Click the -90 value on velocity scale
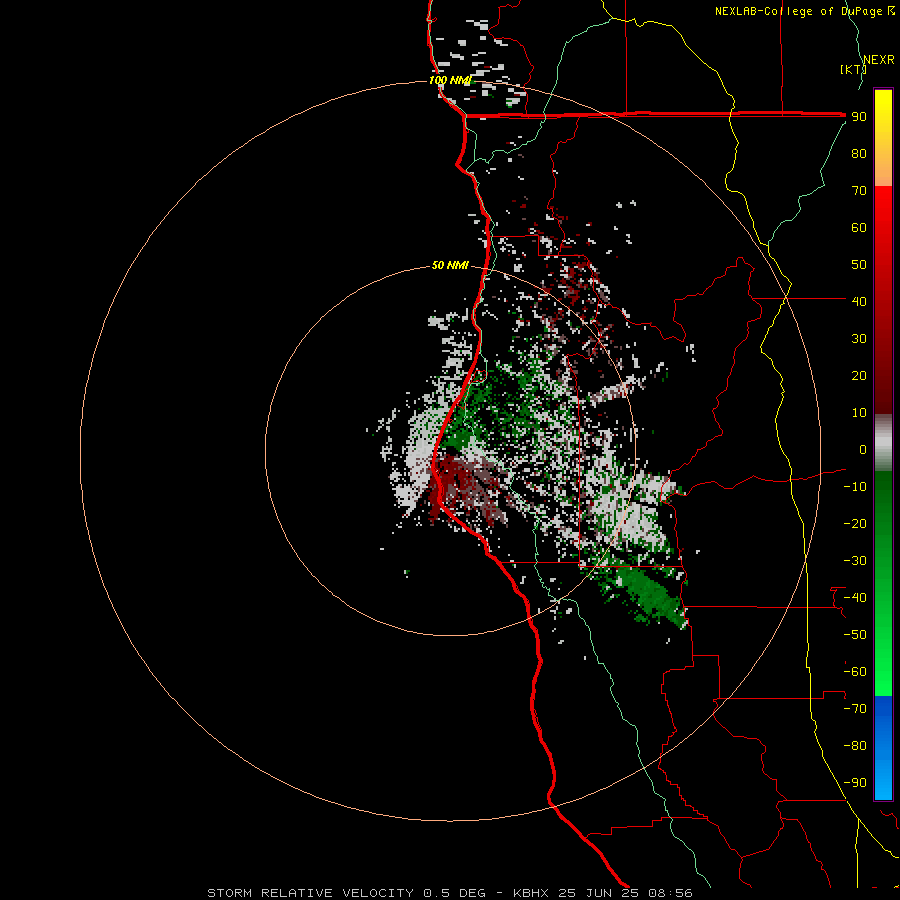The image size is (900, 900). [855, 783]
